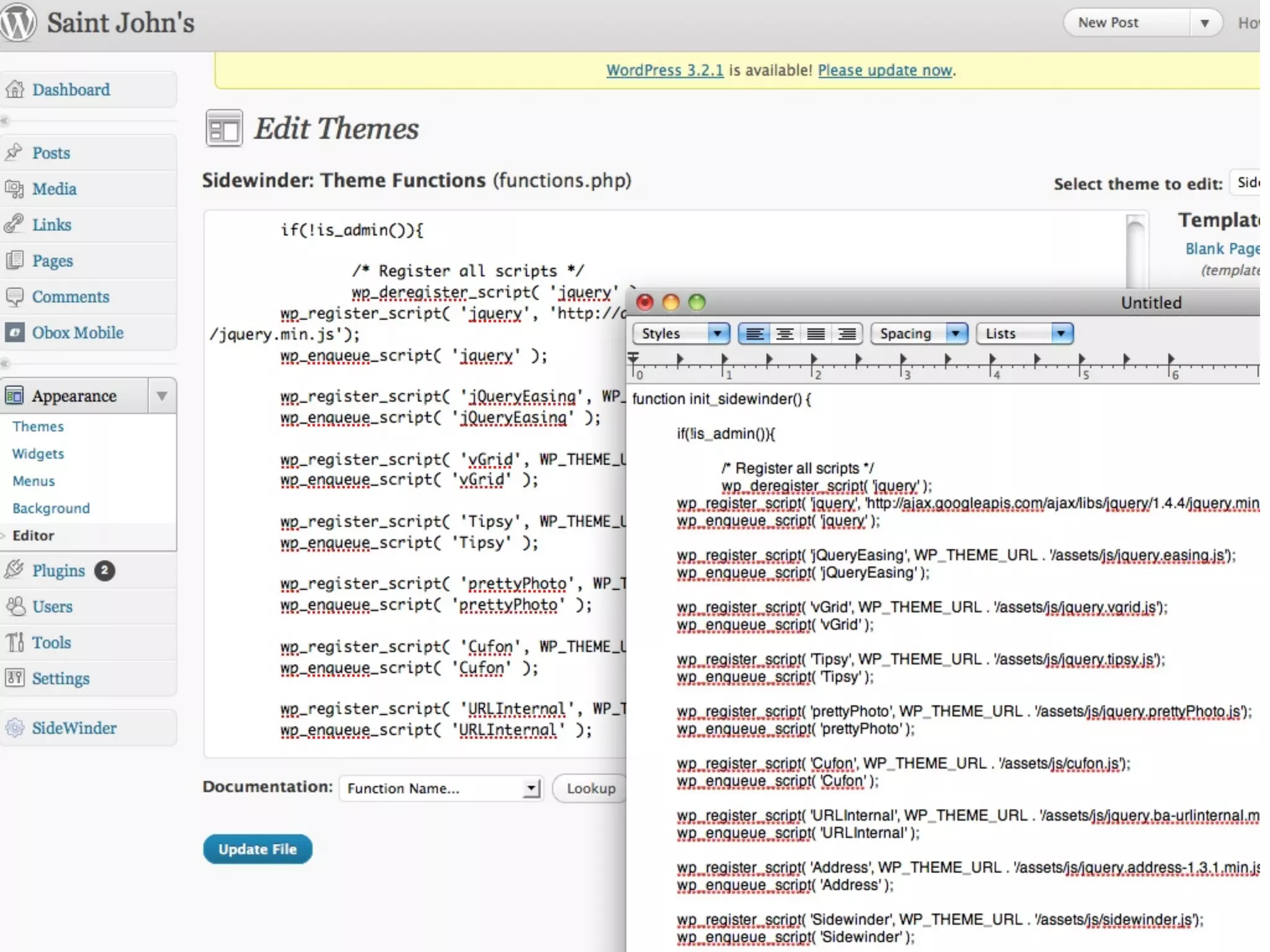Click the SideWinder gear icon
This screenshot has height=952, width=1270.
tap(14, 728)
